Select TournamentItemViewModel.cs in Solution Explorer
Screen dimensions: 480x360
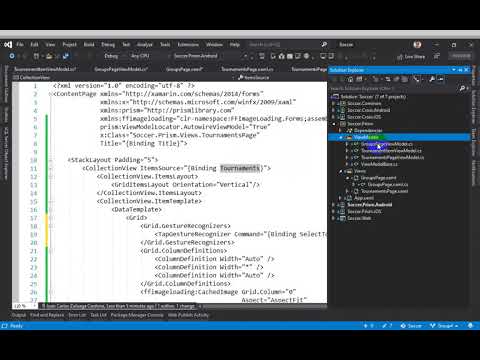pos(391,151)
